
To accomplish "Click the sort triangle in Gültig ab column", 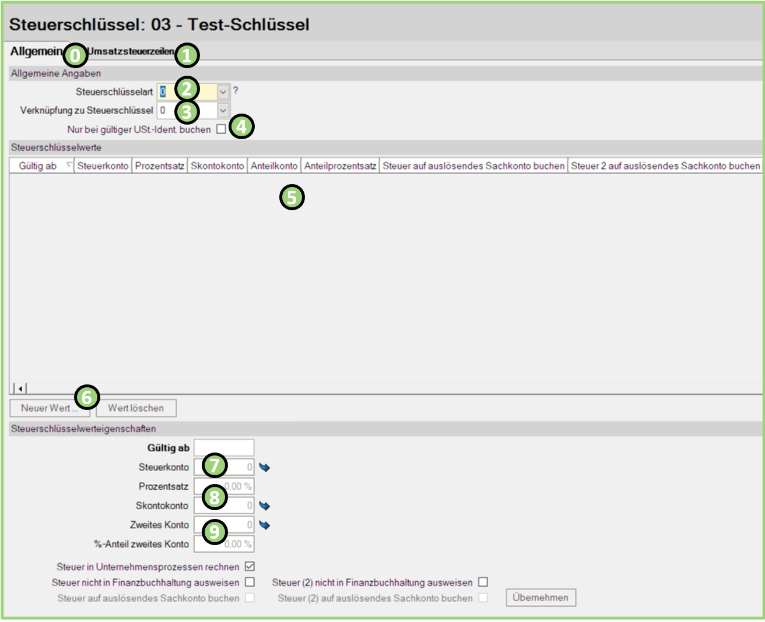I will [68, 165].
